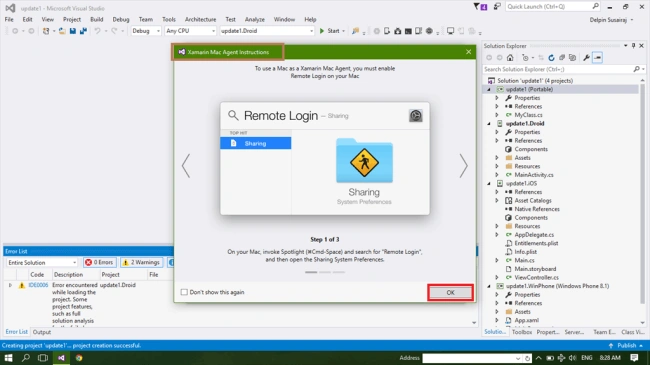Open the Analyze menu
This screenshot has height=365, width=650.
tap(255, 19)
